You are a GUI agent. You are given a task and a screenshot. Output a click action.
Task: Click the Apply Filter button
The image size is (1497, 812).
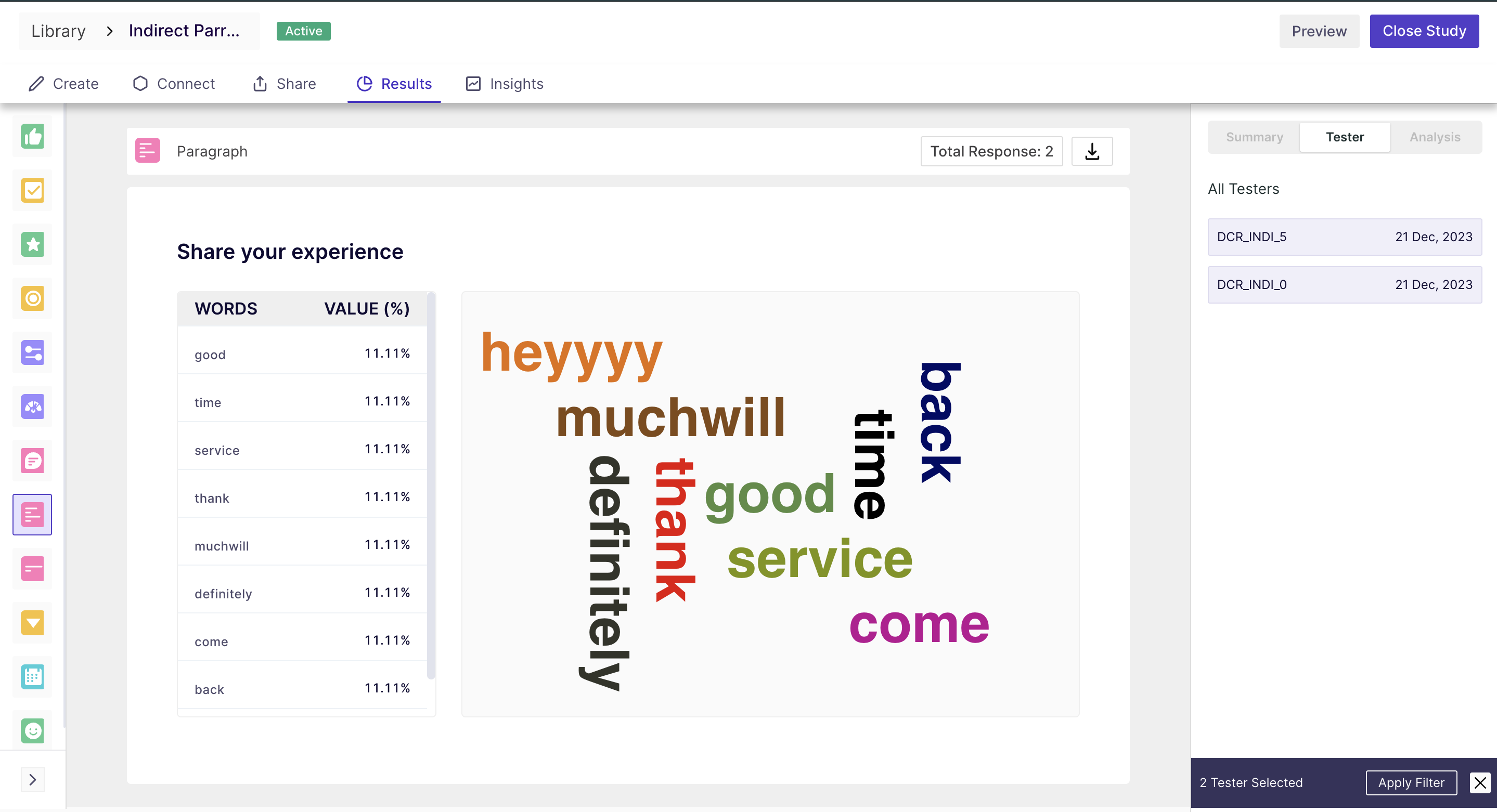1411,782
